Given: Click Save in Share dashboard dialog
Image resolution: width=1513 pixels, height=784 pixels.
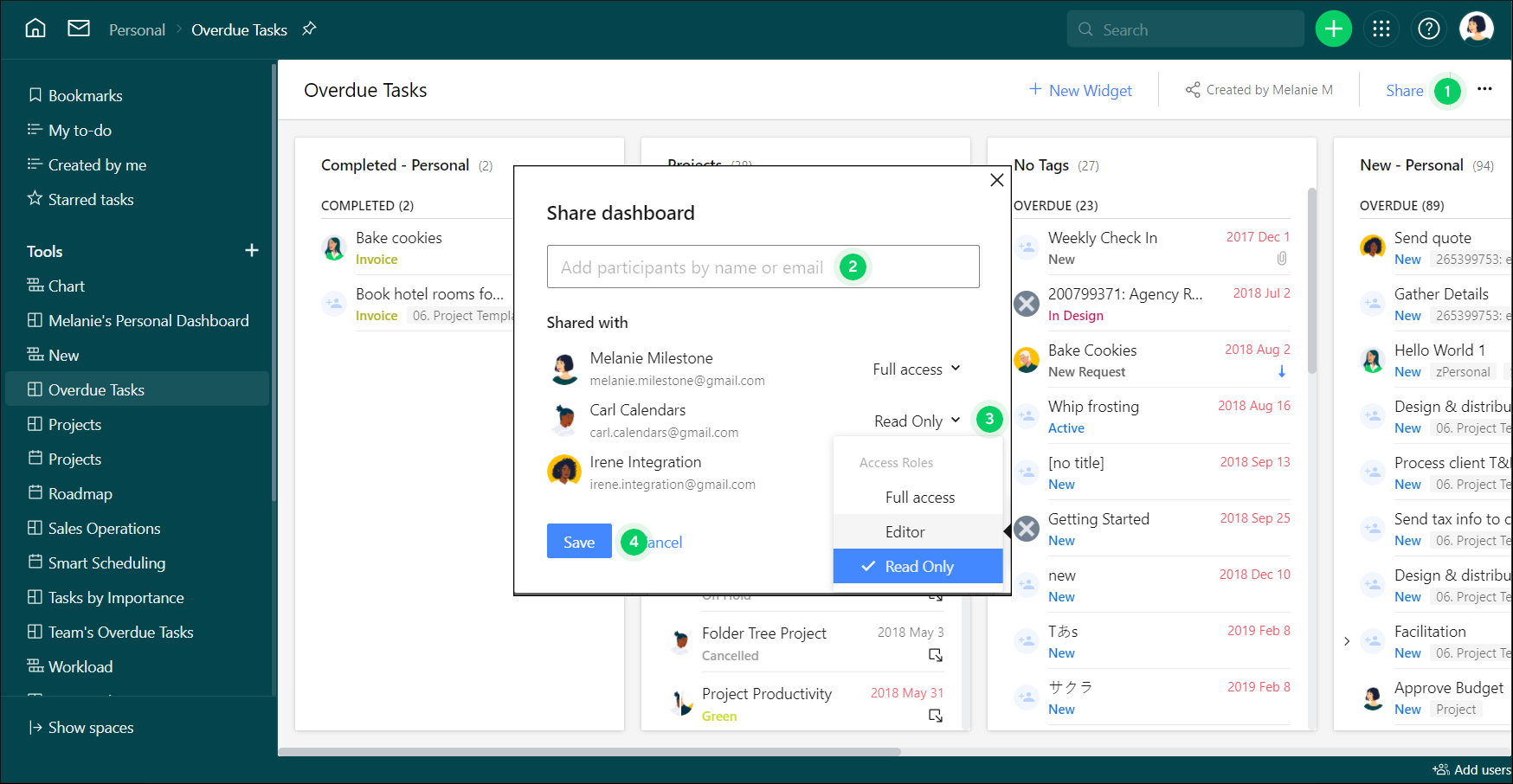Looking at the screenshot, I should pyautogui.click(x=579, y=542).
